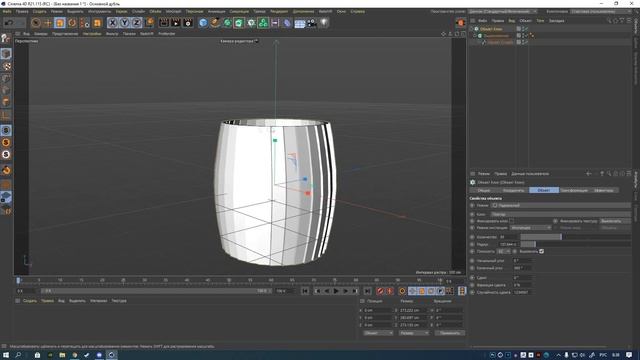Open the Клон dropdown showing Повтор
640x360 pixels.
[561, 214]
